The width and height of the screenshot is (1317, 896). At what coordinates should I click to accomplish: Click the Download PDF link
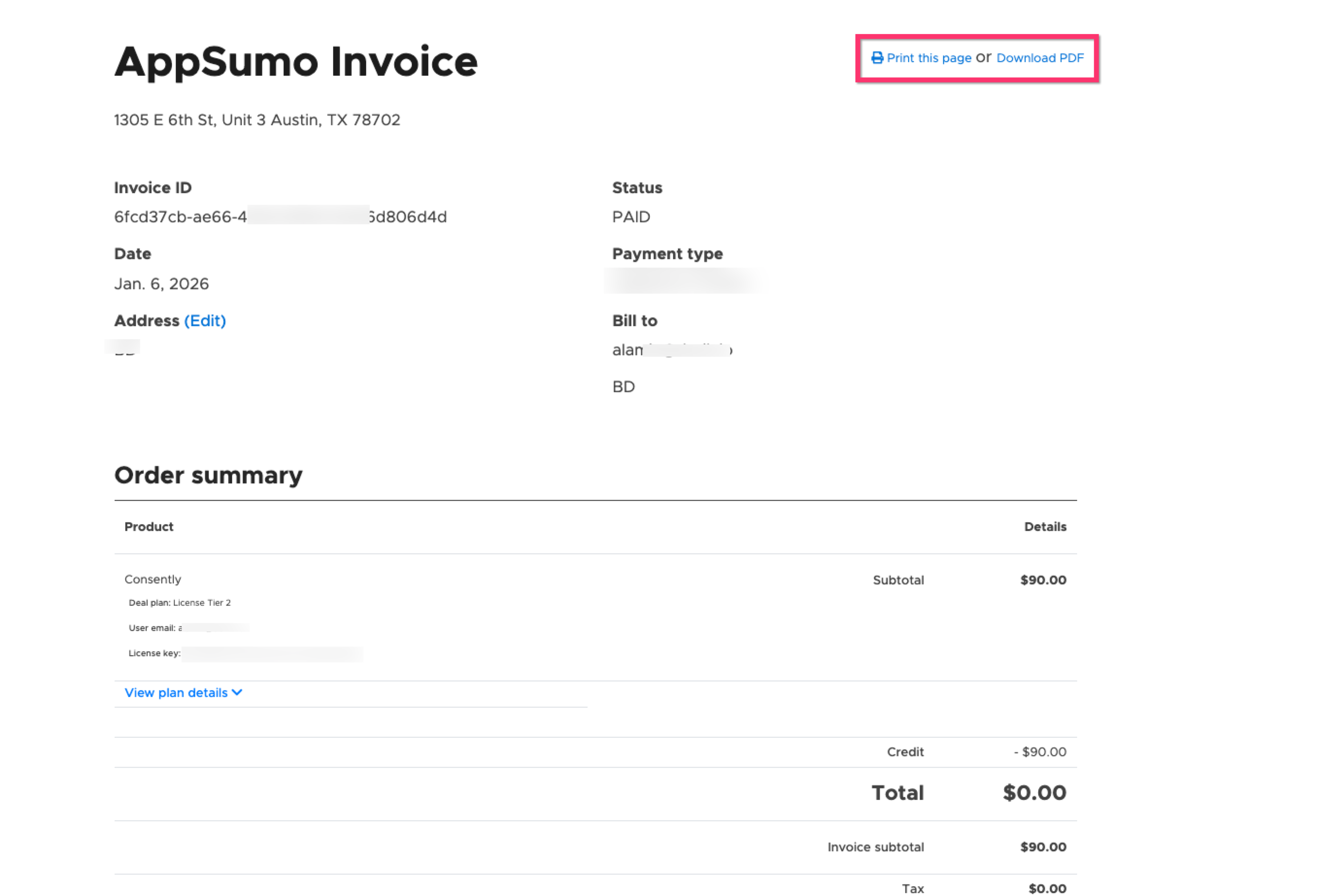click(x=1040, y=58)
